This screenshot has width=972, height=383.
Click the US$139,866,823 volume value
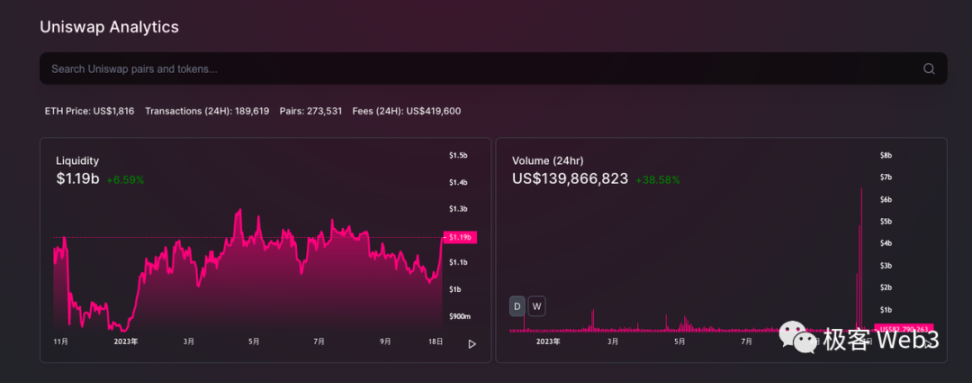click(570, 180)
